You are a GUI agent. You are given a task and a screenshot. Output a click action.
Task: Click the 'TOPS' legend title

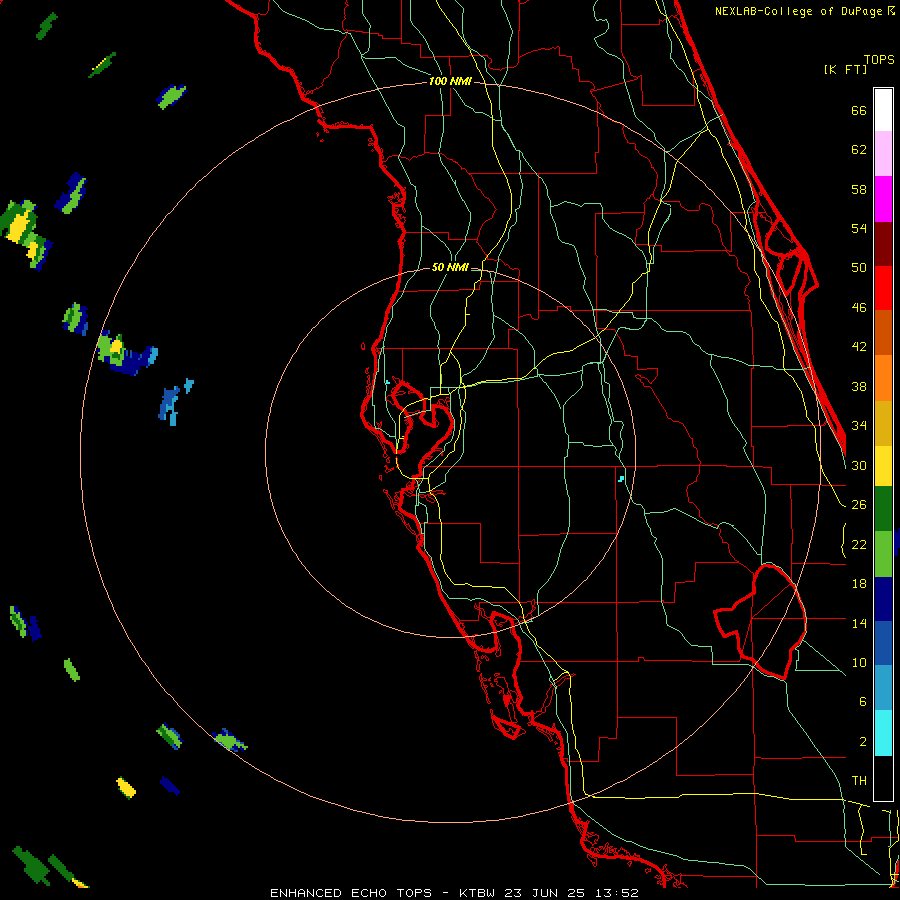tap(879, 59)
